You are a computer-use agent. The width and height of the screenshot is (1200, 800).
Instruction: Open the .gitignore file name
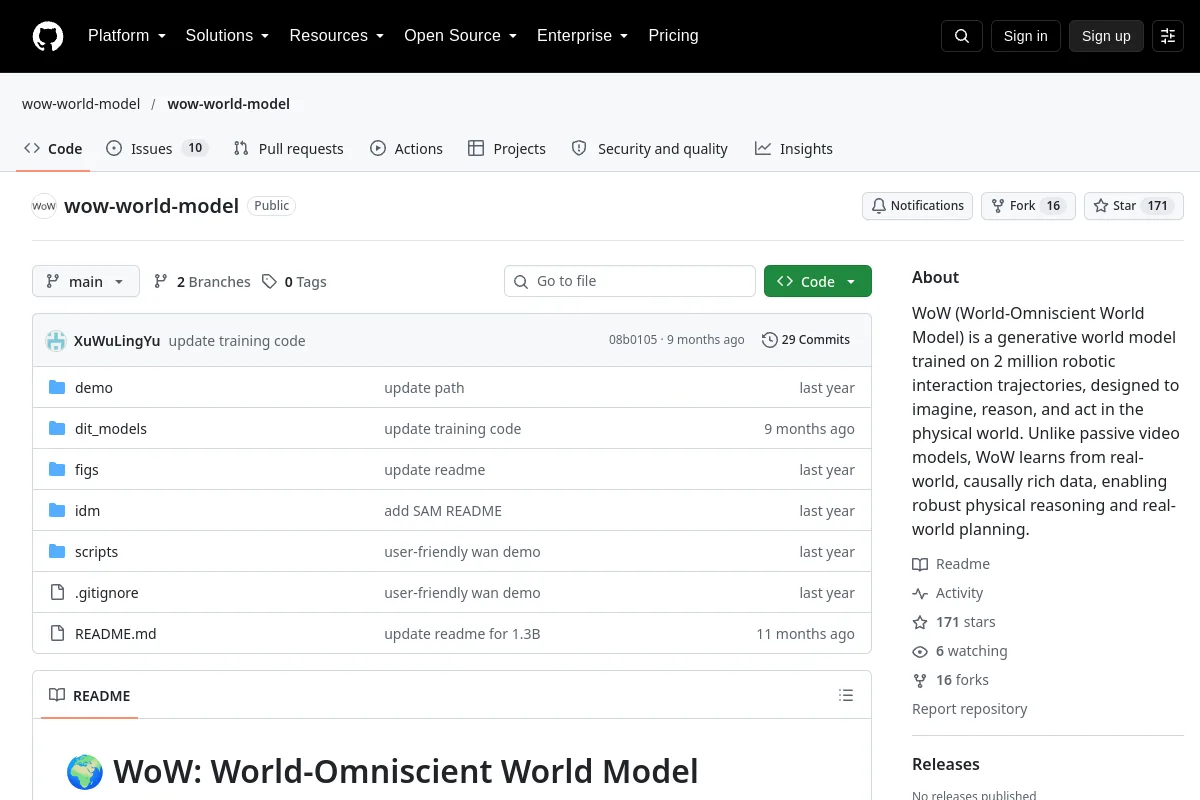pos(107,593)
